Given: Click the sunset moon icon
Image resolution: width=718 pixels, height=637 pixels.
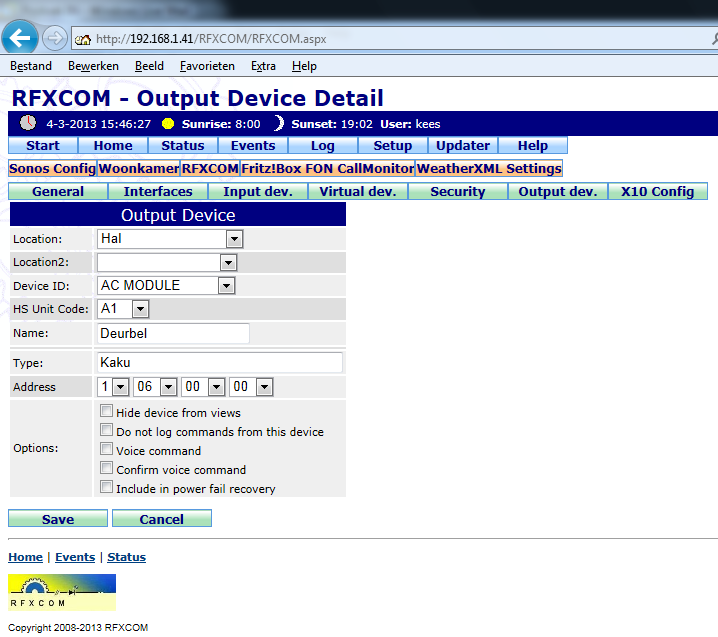Looking at the screenshot, I should tap(278, 123).
